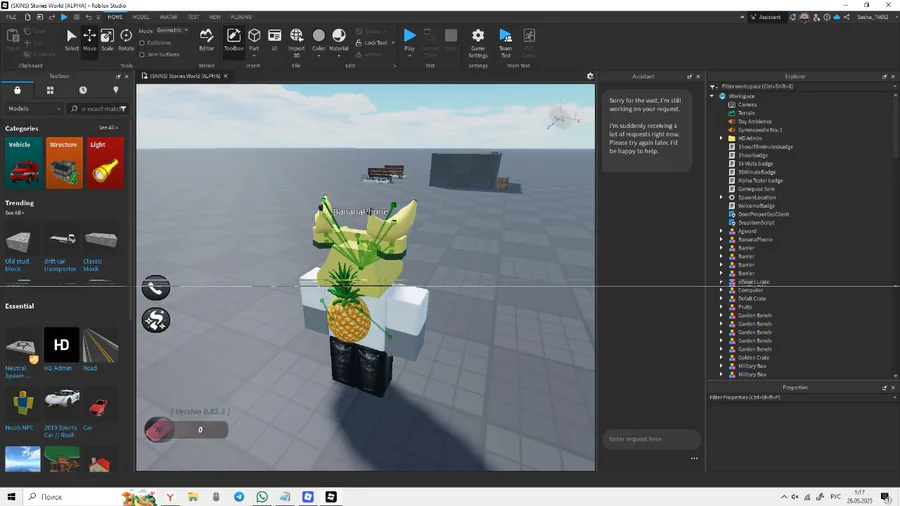Choose the Select tool in the ribbon
This screenshot has height=506, width=900.
(71, 40)
